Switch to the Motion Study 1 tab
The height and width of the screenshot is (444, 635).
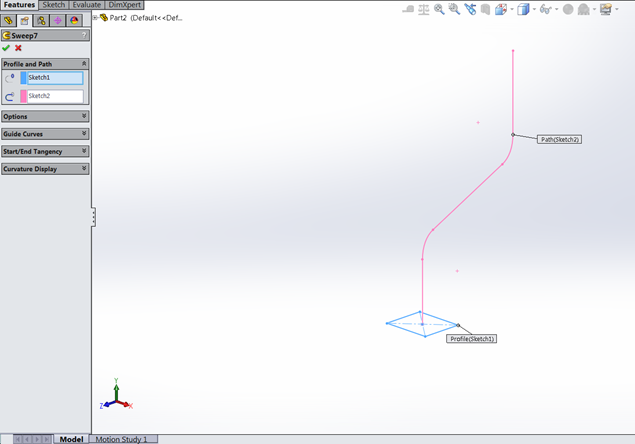(123, 439)
